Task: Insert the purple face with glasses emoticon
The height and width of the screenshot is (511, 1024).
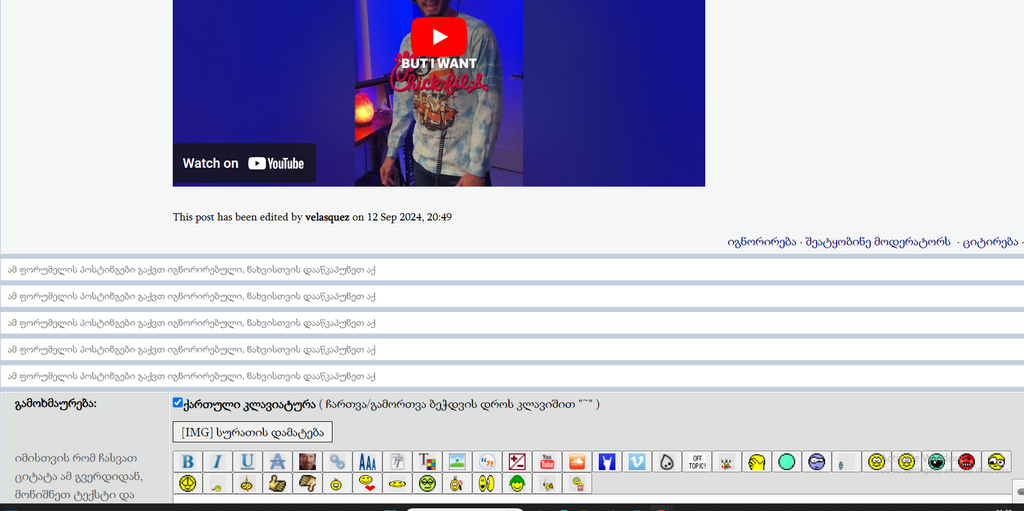Action: tap(817, 462)
